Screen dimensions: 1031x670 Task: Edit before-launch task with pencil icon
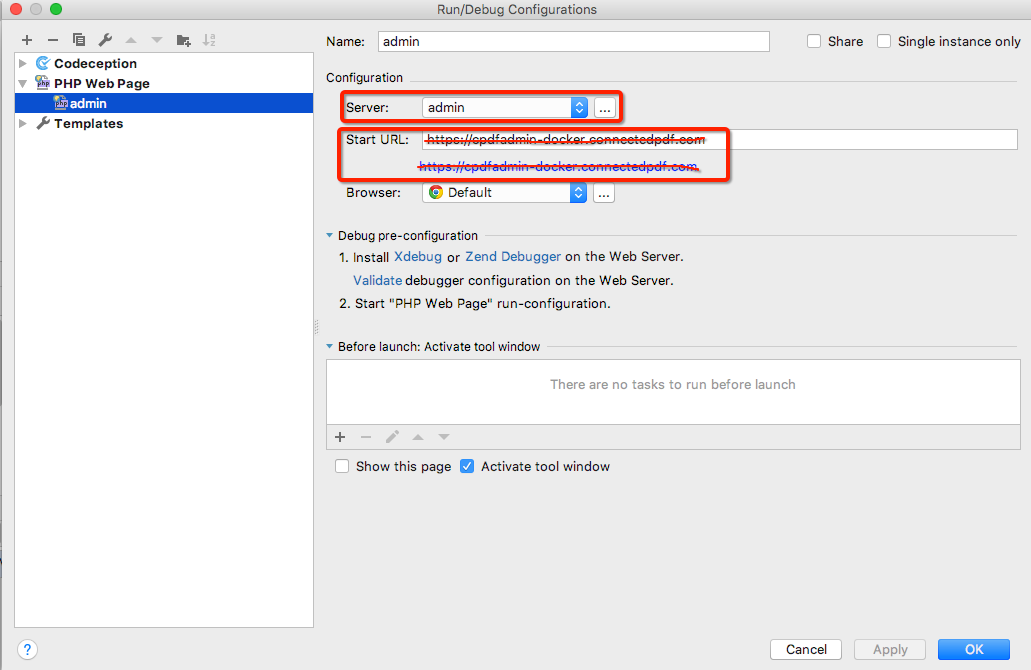392,437
